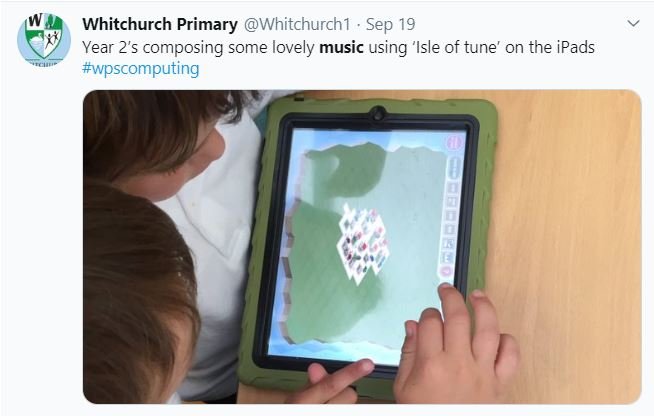Open the tweet options chevron menu
Viewport: 654px width, 416px height.
633,24
